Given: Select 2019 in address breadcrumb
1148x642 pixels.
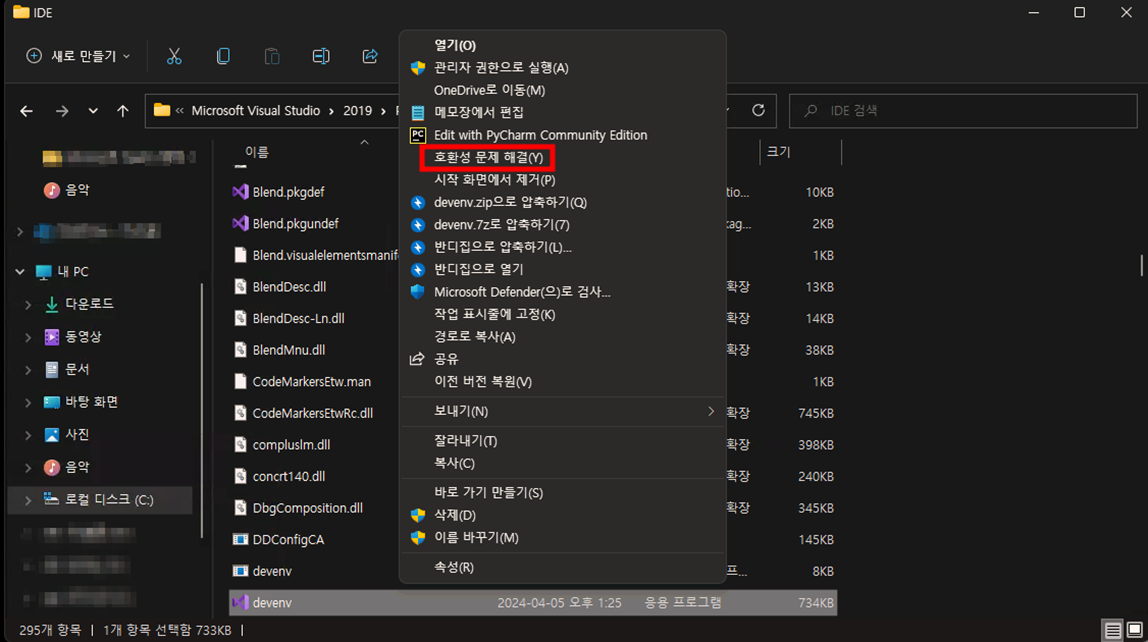Looking at the screenshot, I should tap(357, 111).
